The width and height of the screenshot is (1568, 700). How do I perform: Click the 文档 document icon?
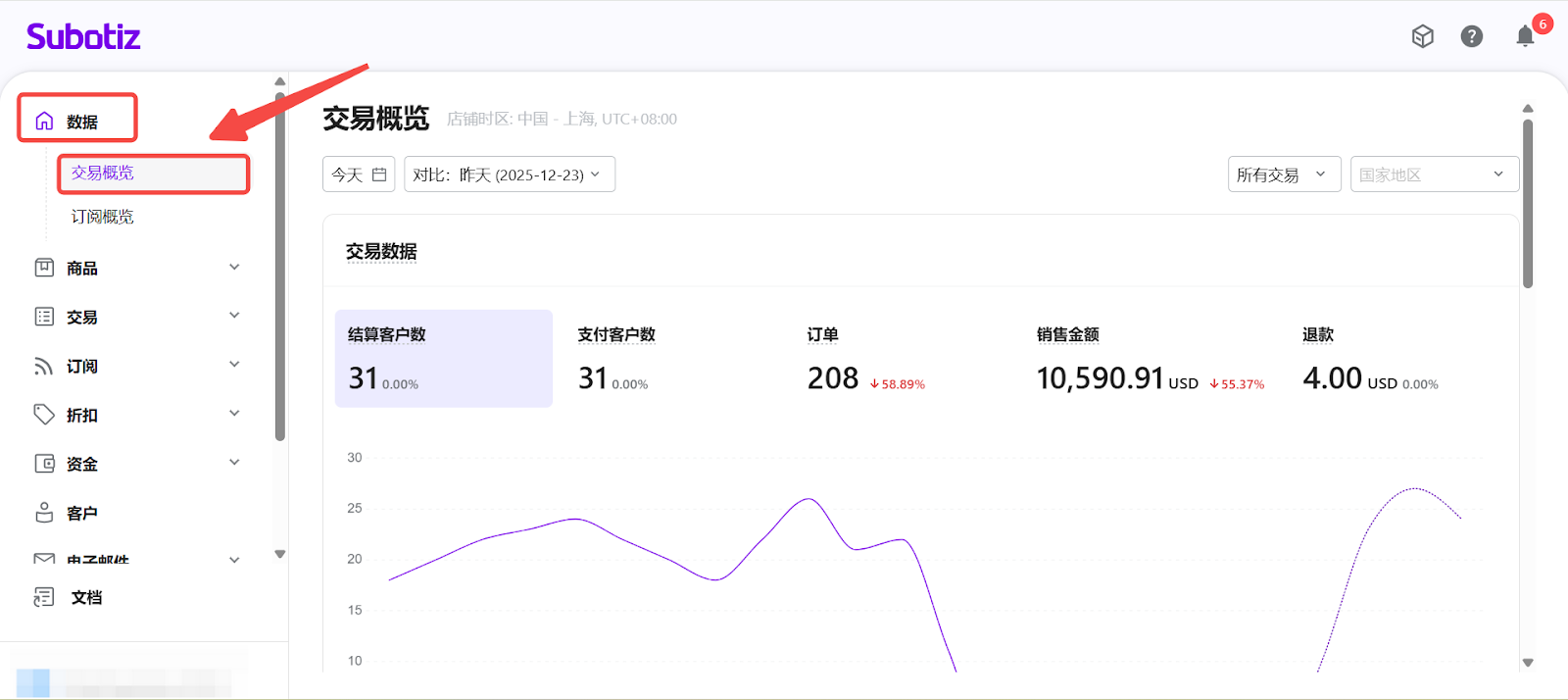44,597
